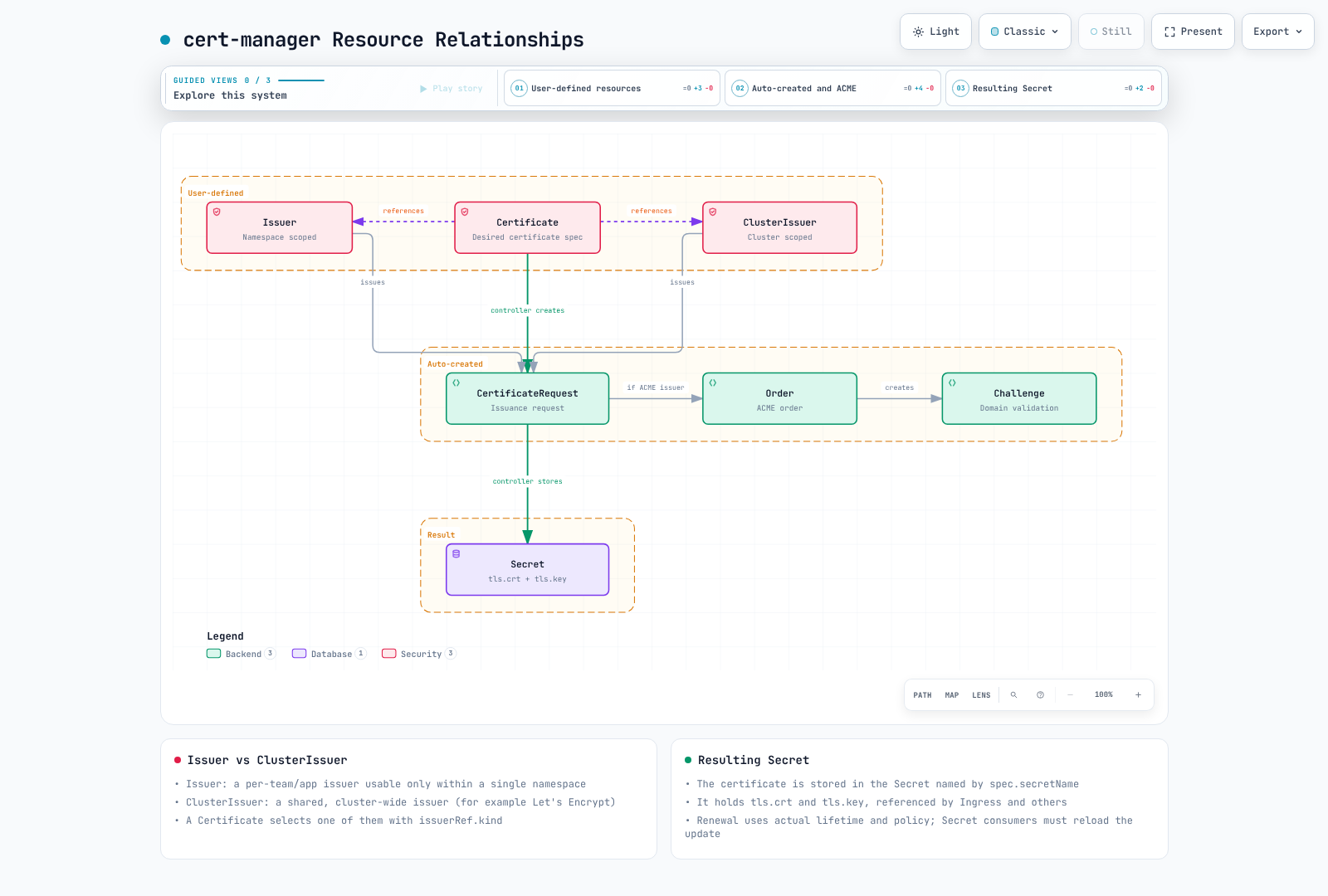Click the sun icon in Light button

[x=918, y=32]
